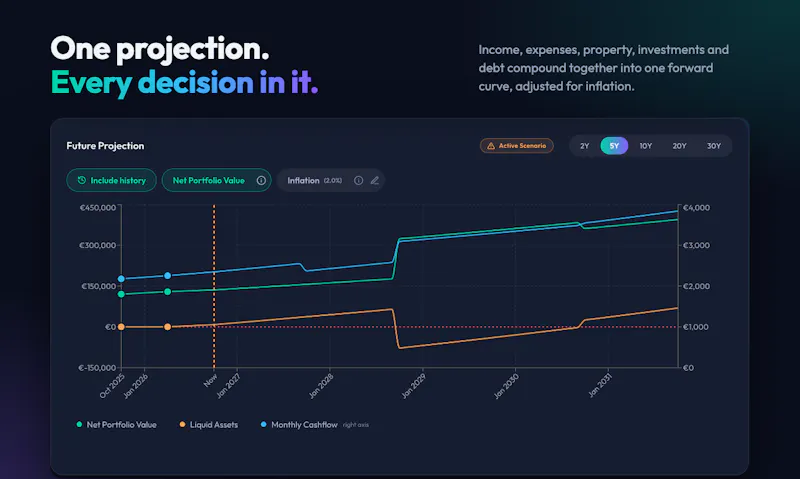This screenshot has height=479, width=800.
Task: Click the Active Scenario warning triangle icon
Action: [x=491, y=146]
